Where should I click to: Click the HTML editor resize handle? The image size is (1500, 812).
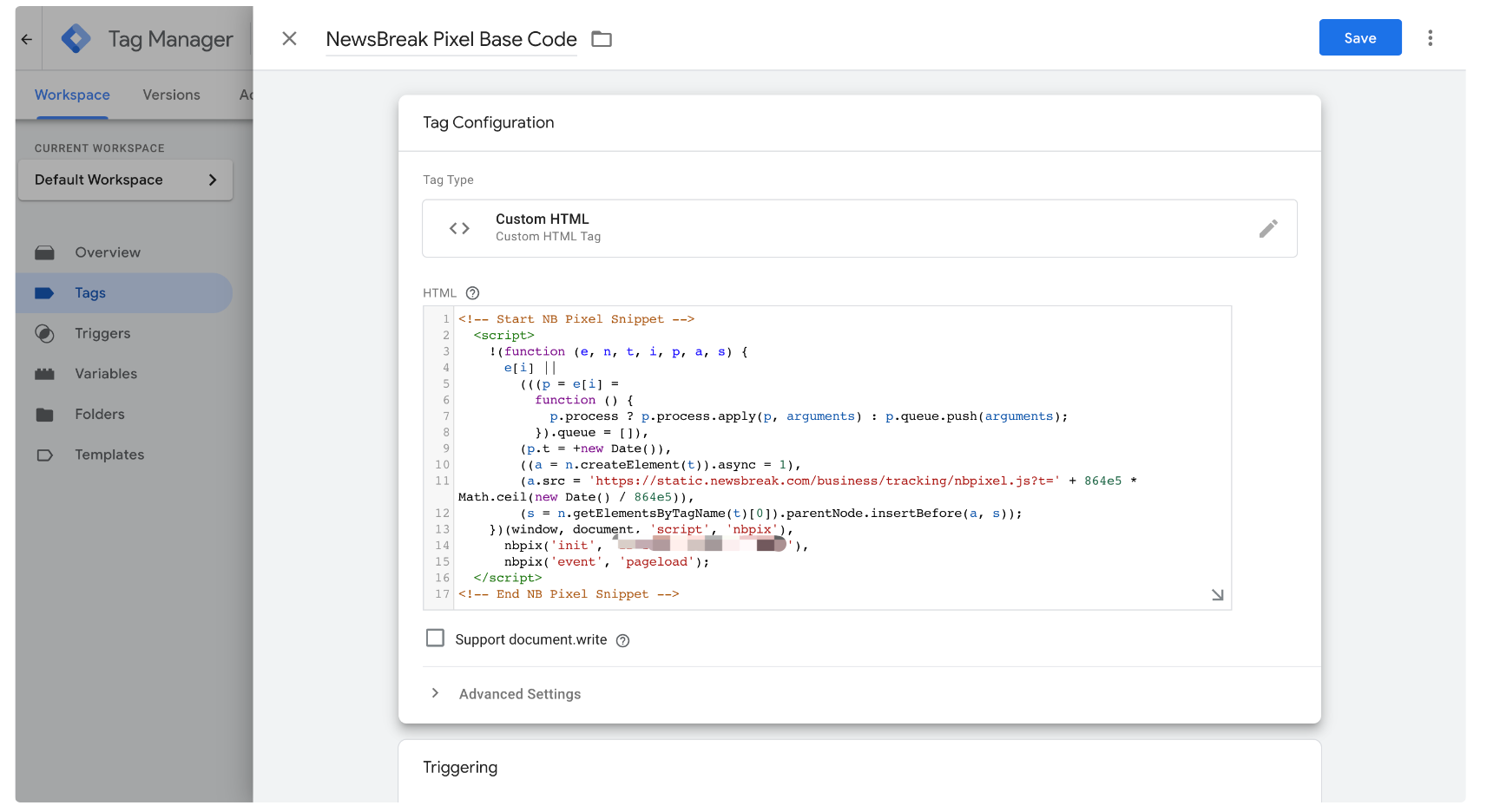pyautogui.click(x=1217, y=595)
